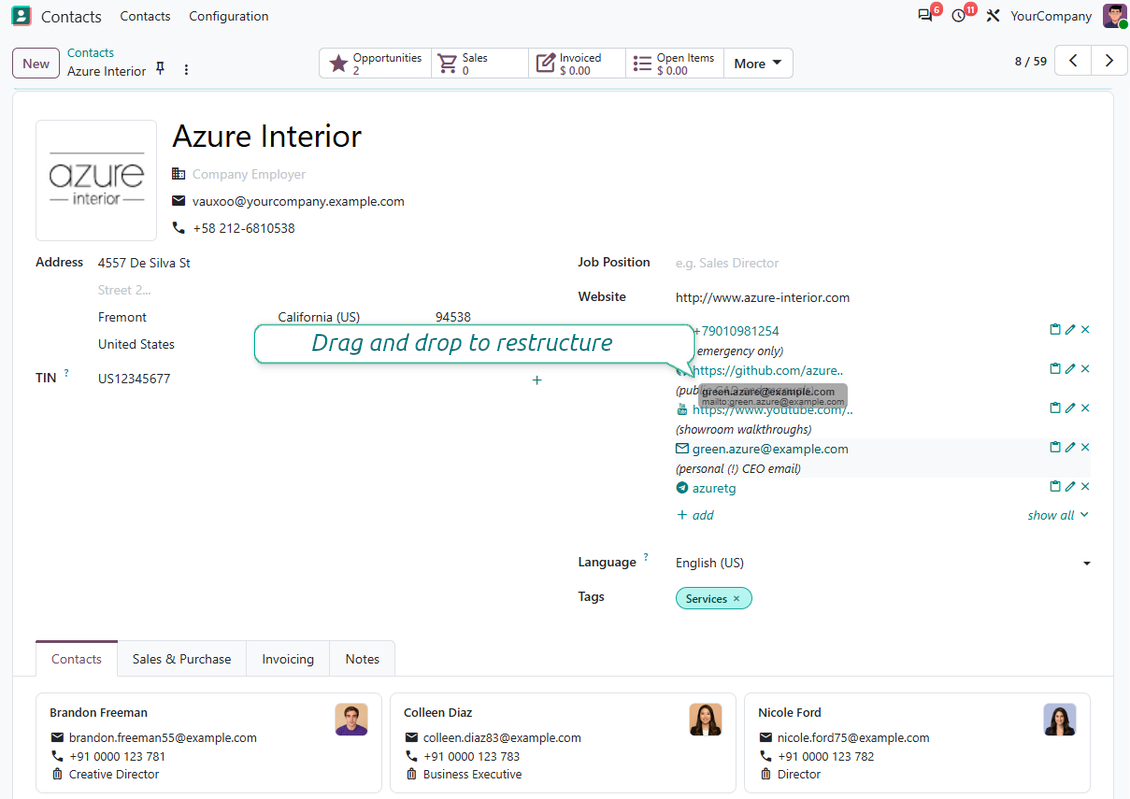Edit the github.com link entry
Image resolution: width=1130 pixels, height=799 pixels.
coord(1070,369)
